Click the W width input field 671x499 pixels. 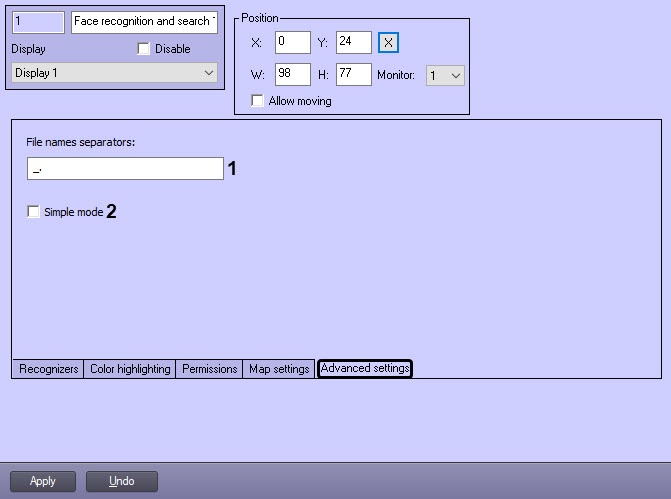[x=292, y=75]
